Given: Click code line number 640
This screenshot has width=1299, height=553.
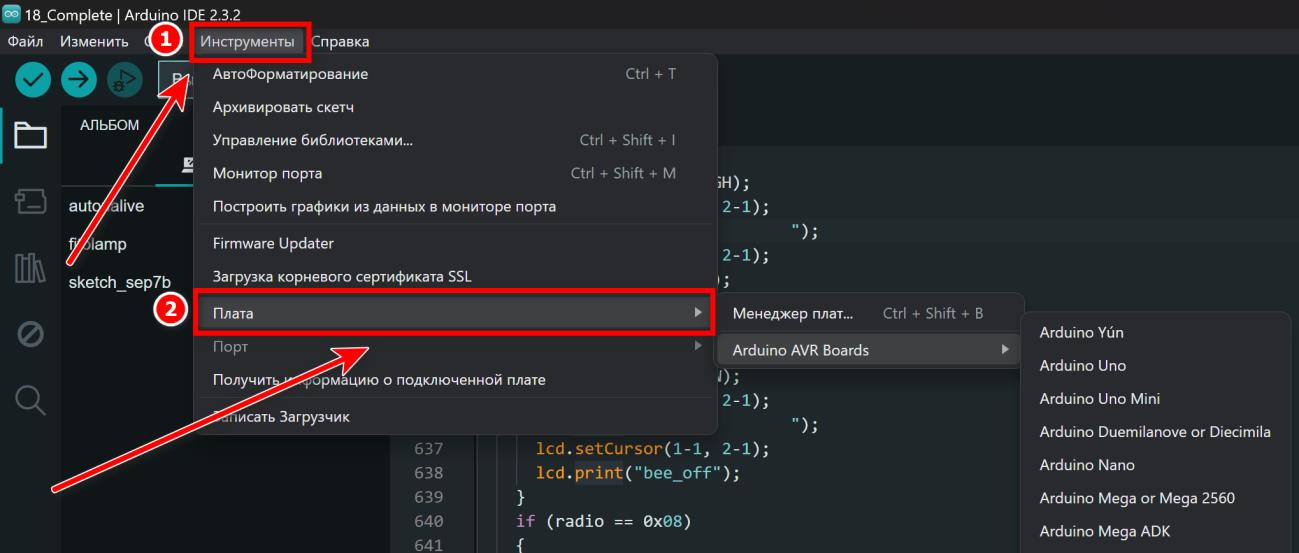Looking at the screenshot, I should pyautogui.click(x=428, y=521).
